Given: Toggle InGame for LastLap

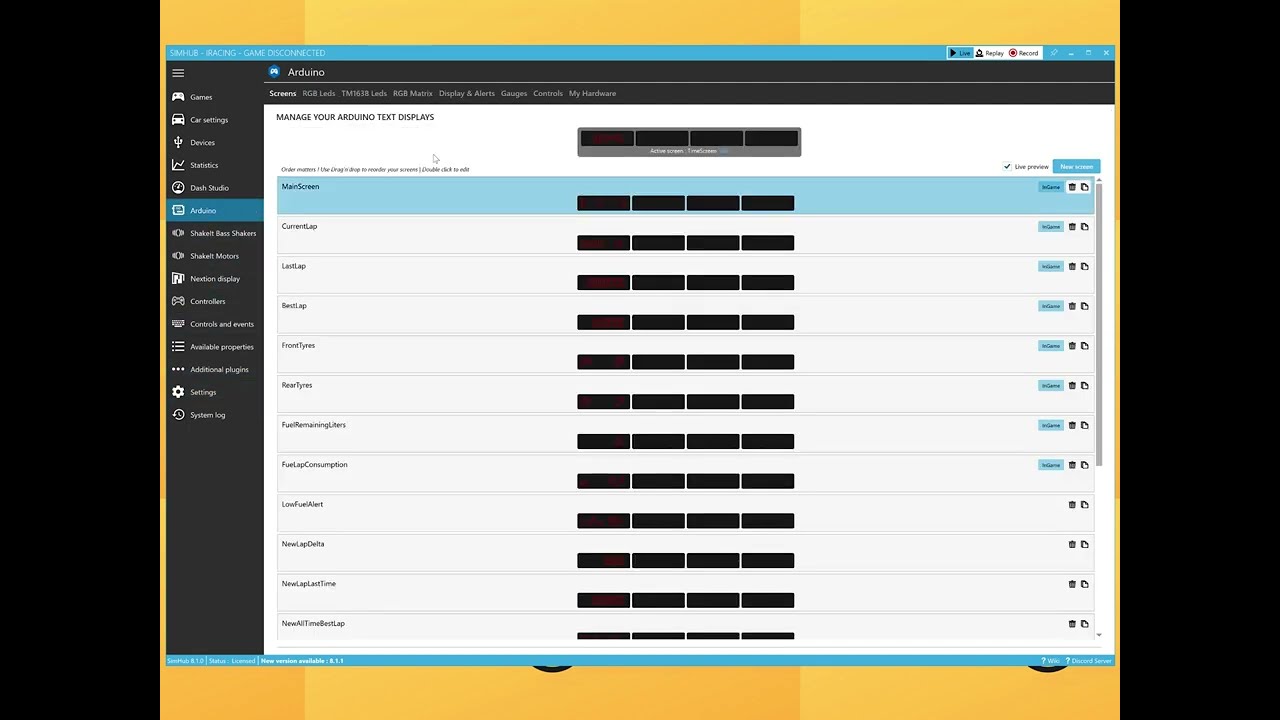Looking at the screenshot, I should pyautogui.click(x=1050, y=266).
